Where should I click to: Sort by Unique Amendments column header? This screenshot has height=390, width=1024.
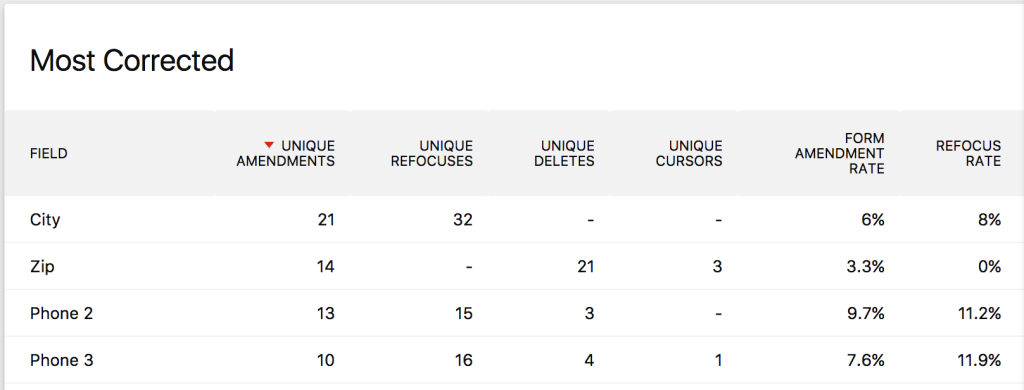(286, 153)
